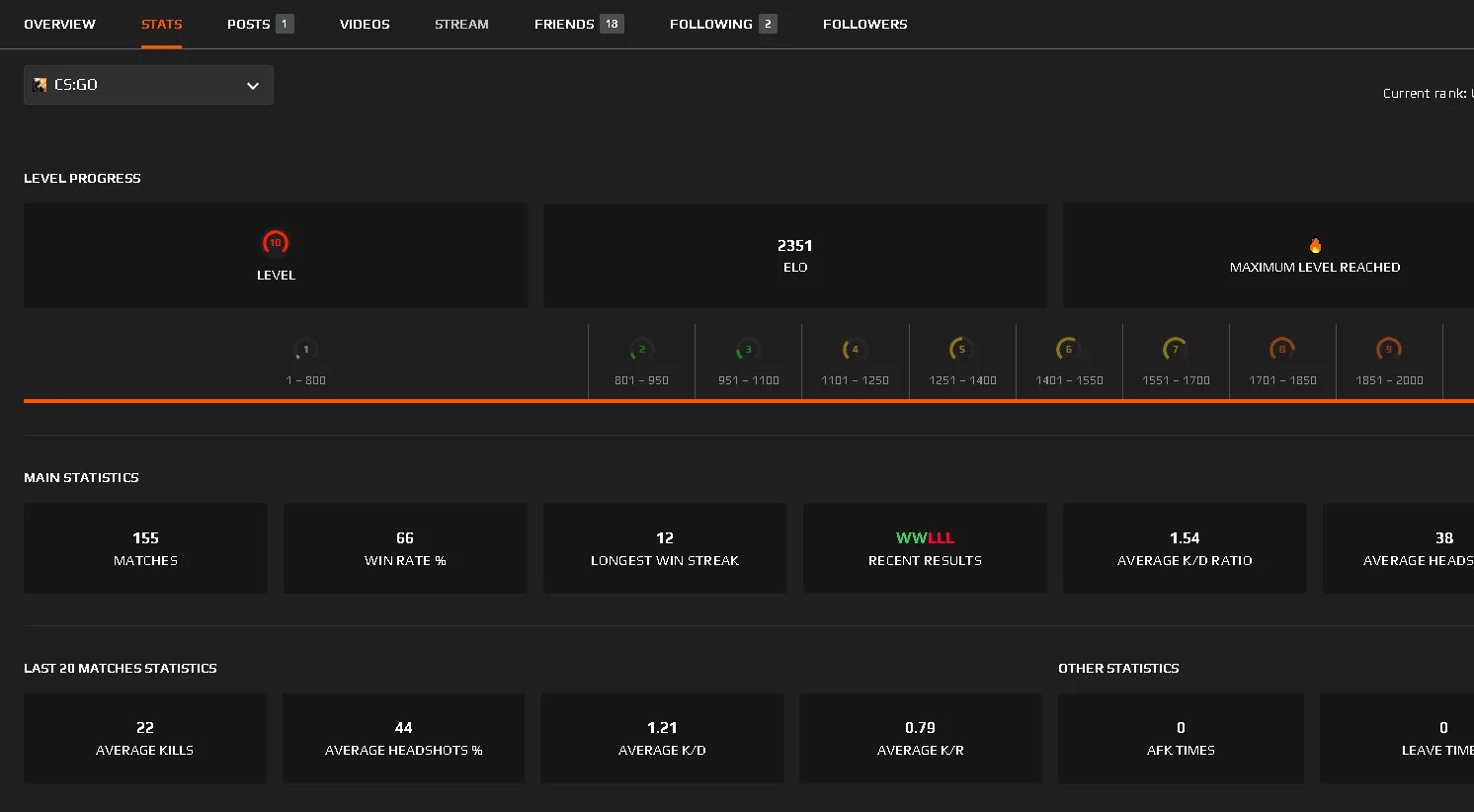Click the Following count badge 2
Image resolution: width=1474 pixels, height=812 pixels.
768,24
